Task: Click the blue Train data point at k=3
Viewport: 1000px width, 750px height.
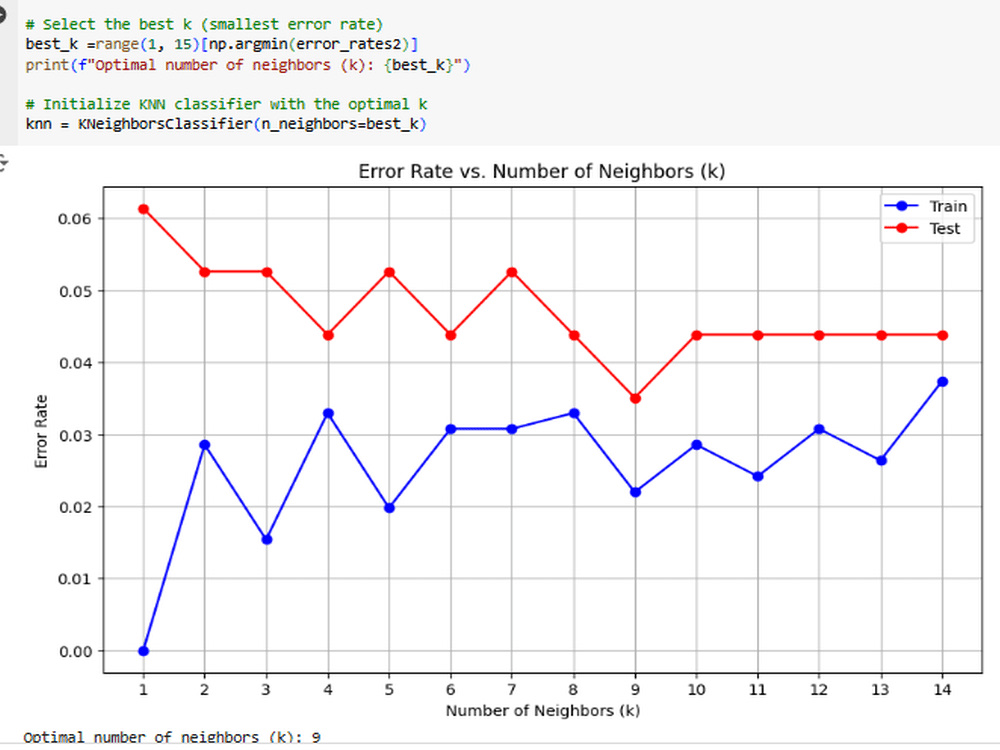Action: coord(267,540)
